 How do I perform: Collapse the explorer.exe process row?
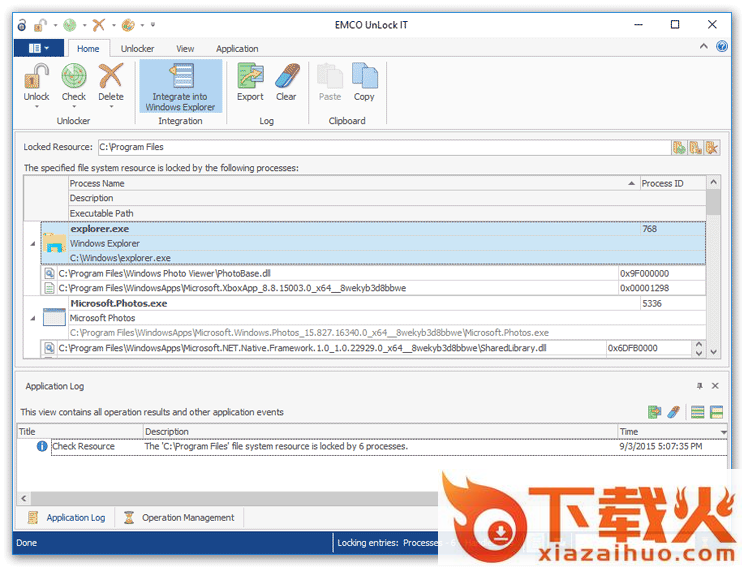32,243
